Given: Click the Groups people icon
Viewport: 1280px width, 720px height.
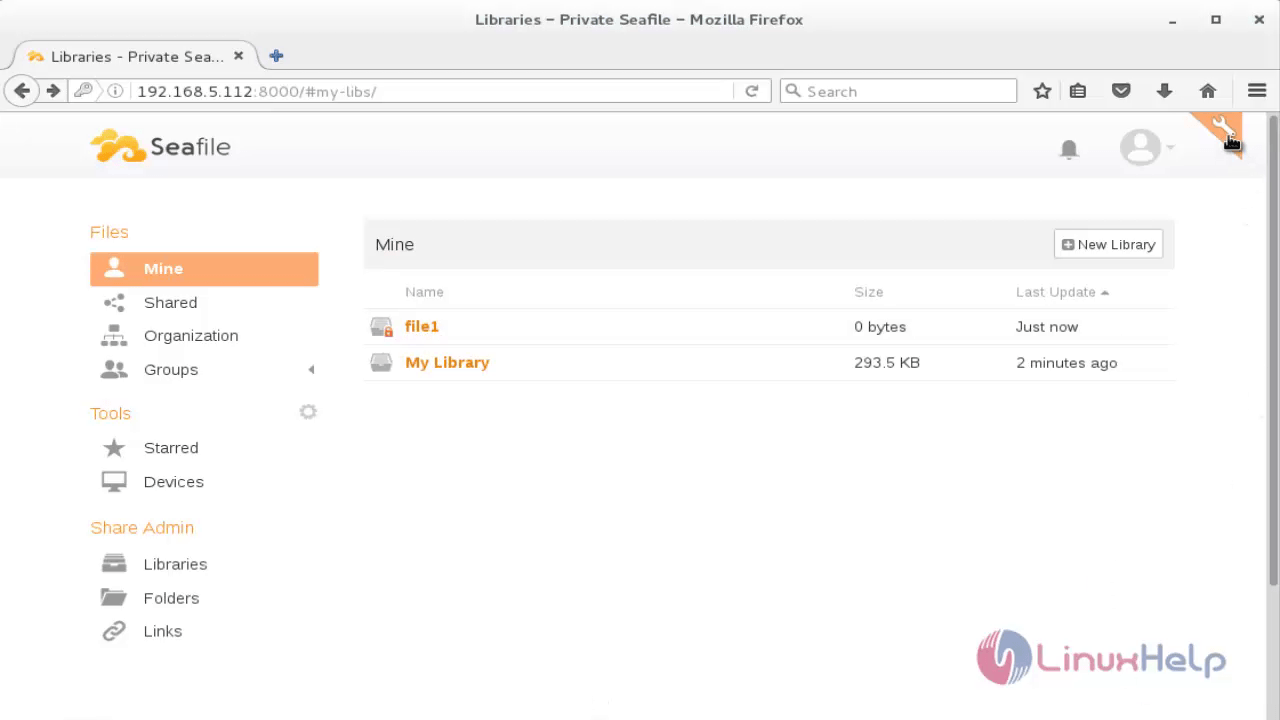Looking at the screenshot, I should (114, 370).
